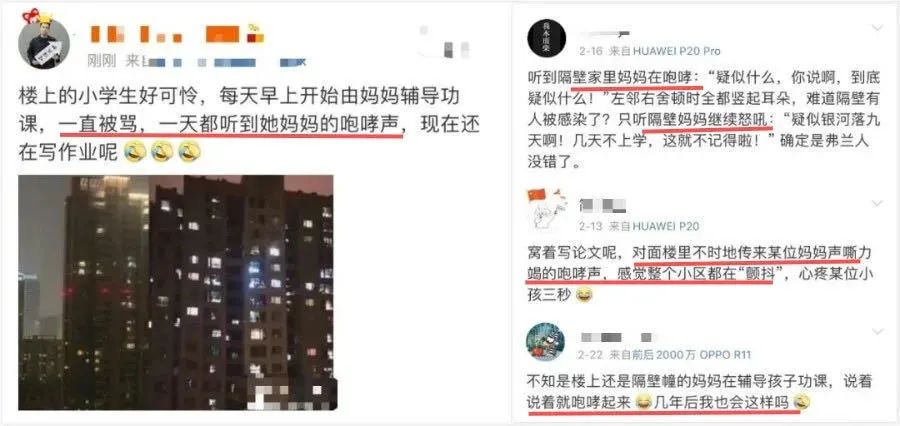900x426 pixels.
Task: Click the blurred username of the main poster
Action: [165, 34]
